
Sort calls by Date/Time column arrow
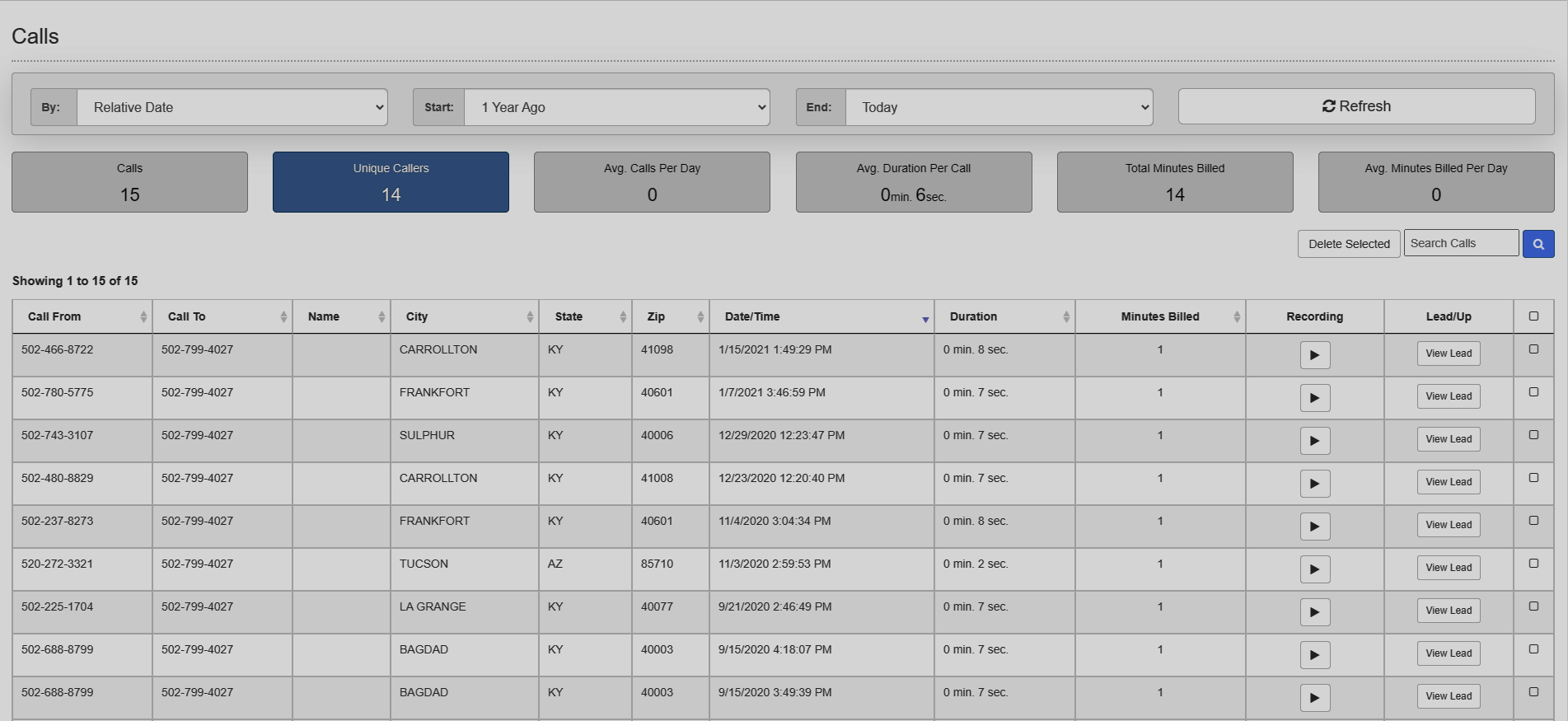coord(924,319)
